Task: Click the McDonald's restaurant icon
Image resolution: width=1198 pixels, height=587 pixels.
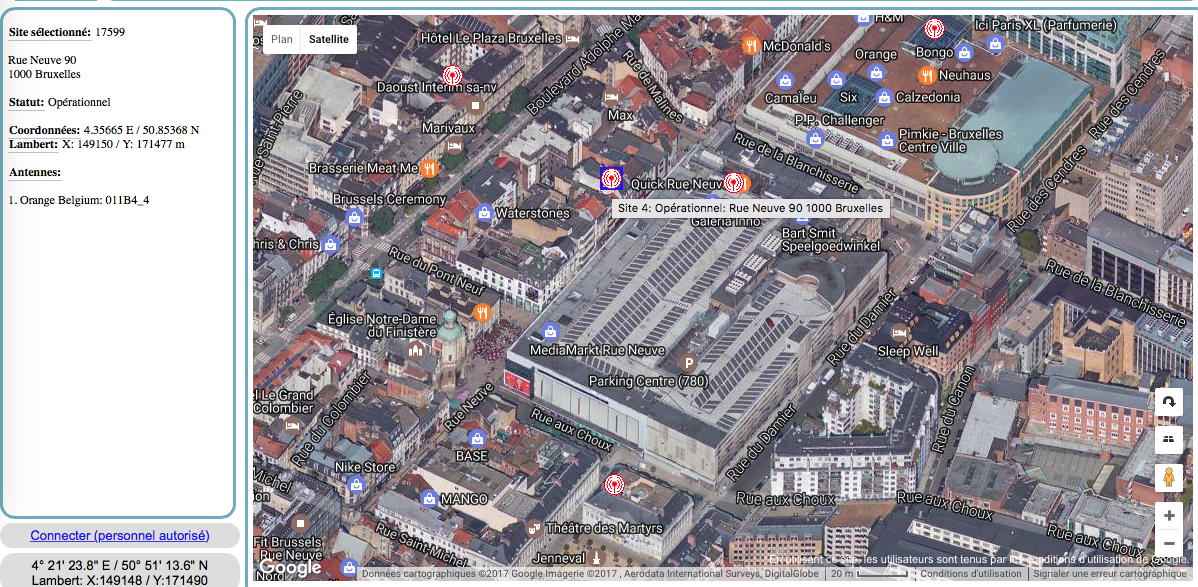Action: 752,46
